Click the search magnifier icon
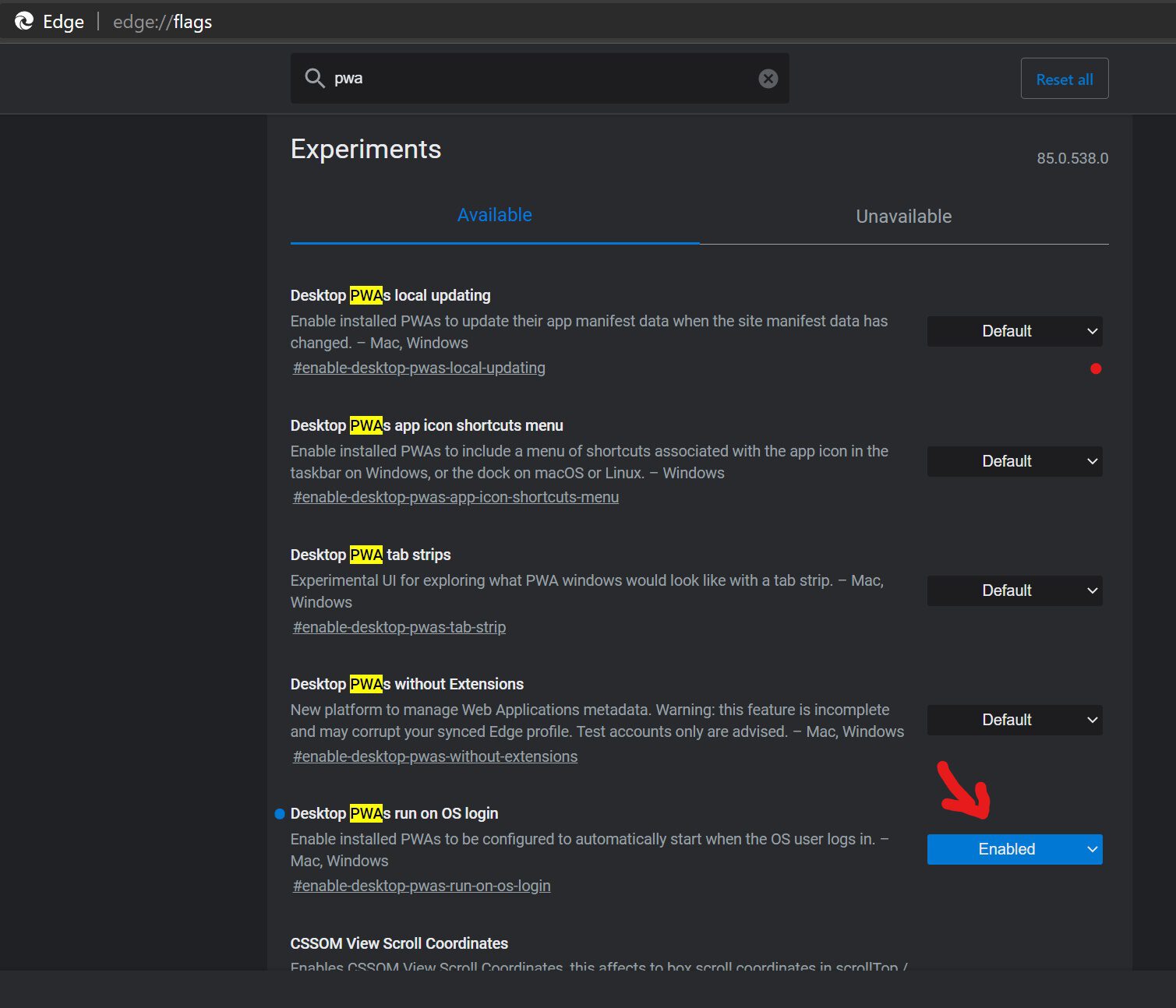 [314, 78]
